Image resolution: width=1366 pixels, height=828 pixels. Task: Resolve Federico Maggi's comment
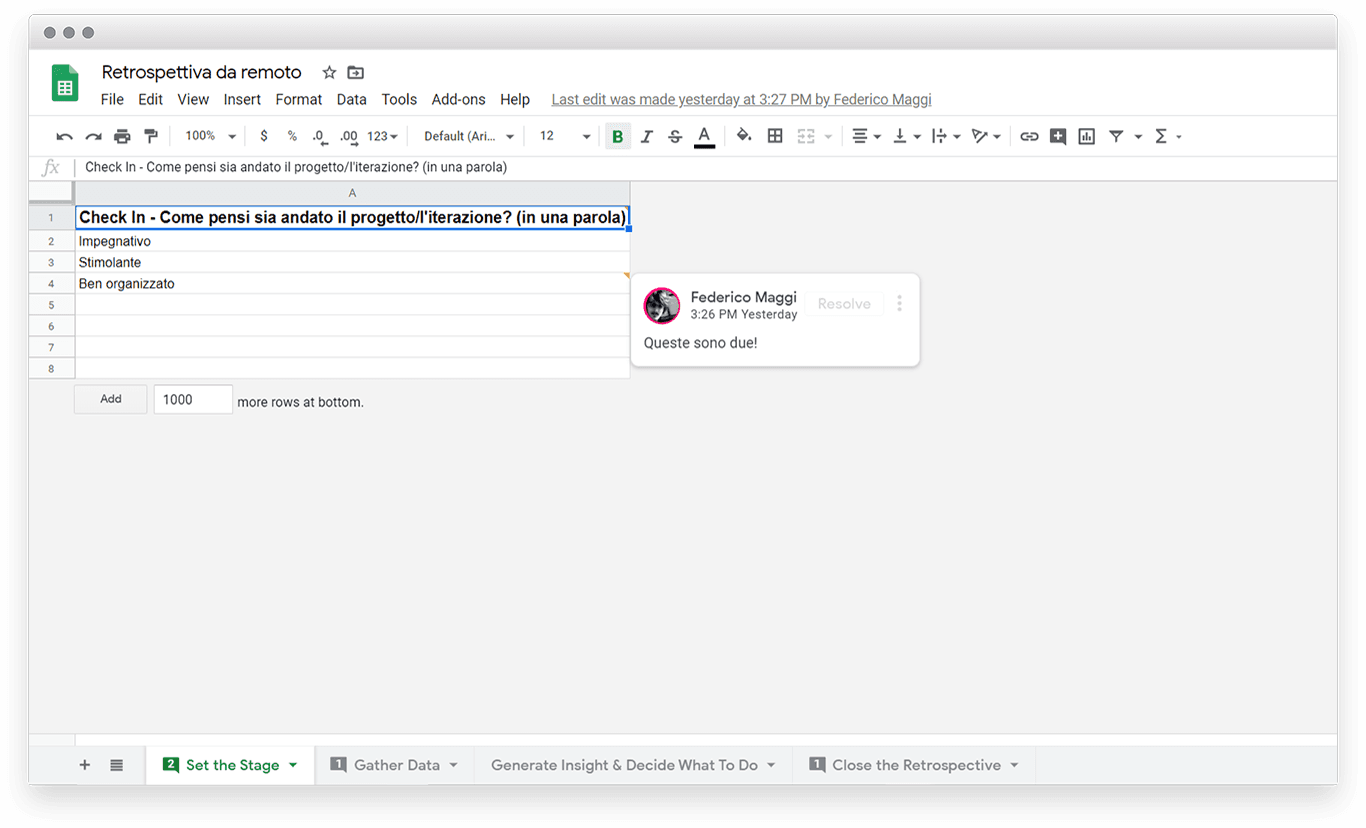(x=844, y=304)
